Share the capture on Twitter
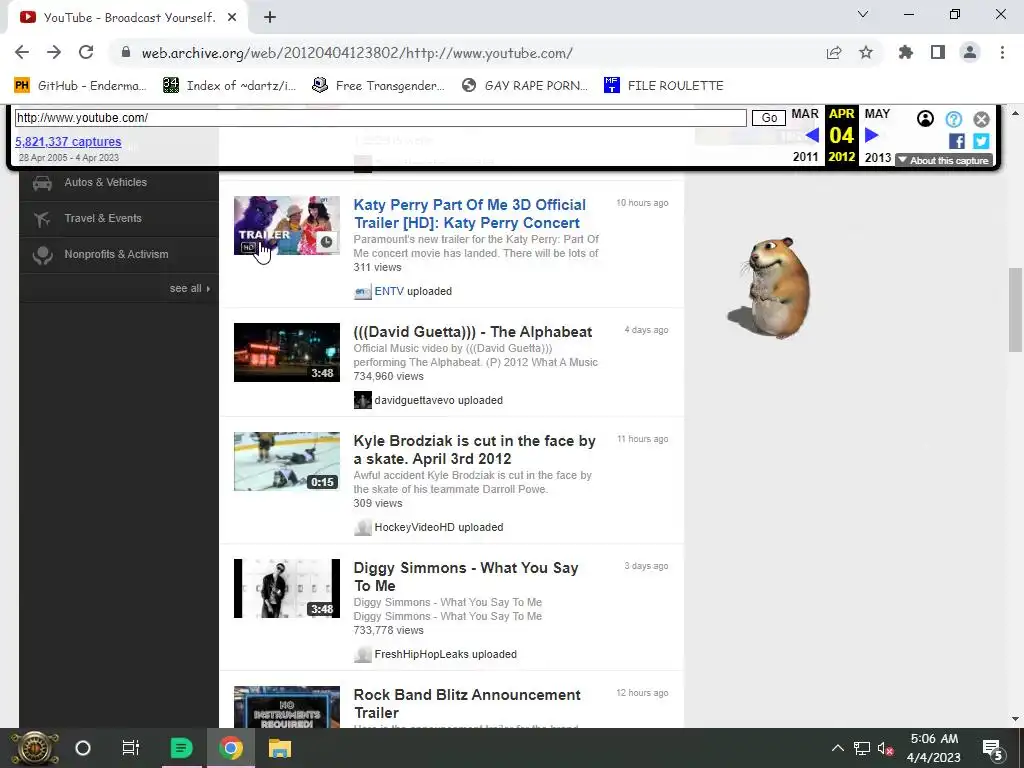 [981, 141]
